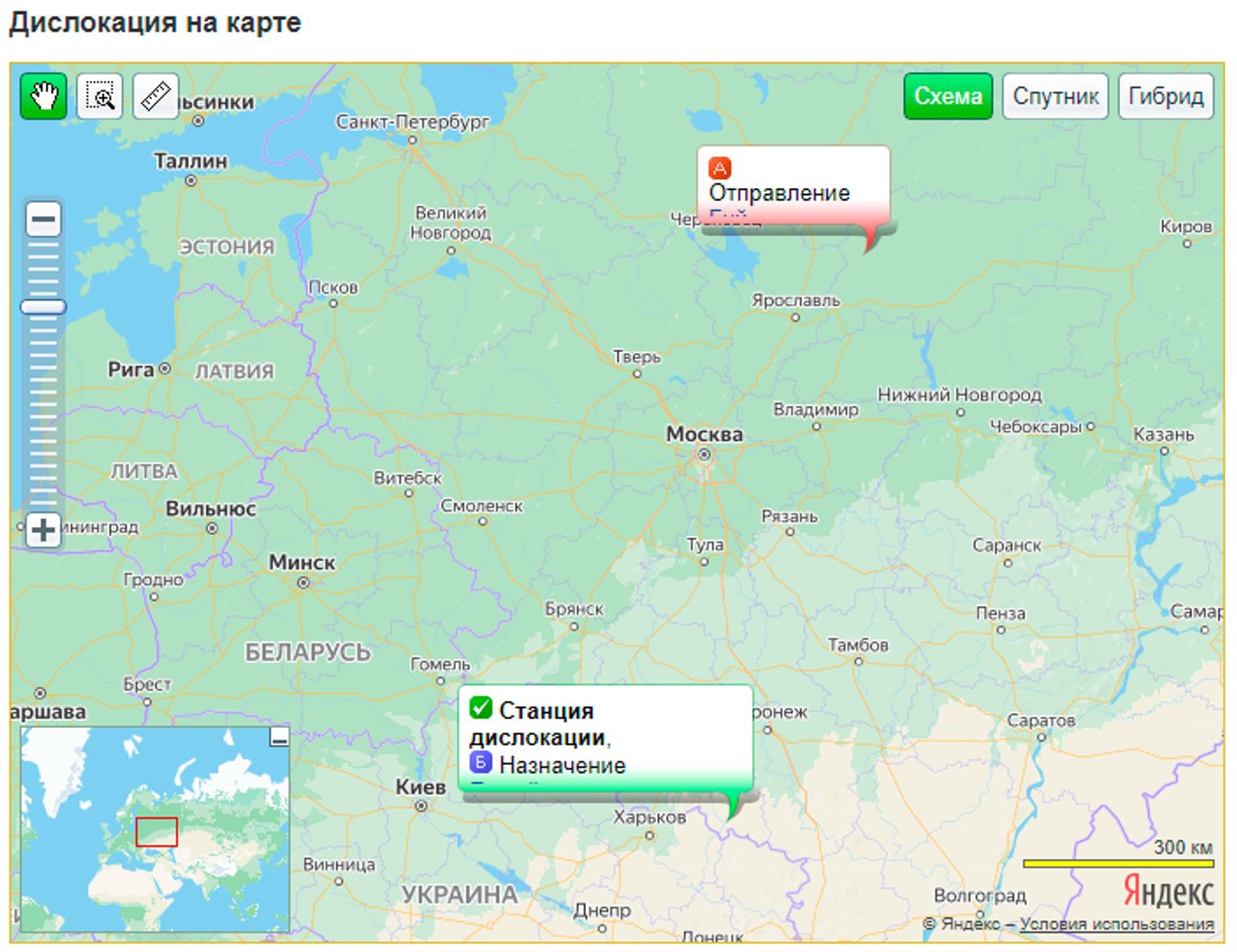Click the Яндекс logo

(1168, 891)
